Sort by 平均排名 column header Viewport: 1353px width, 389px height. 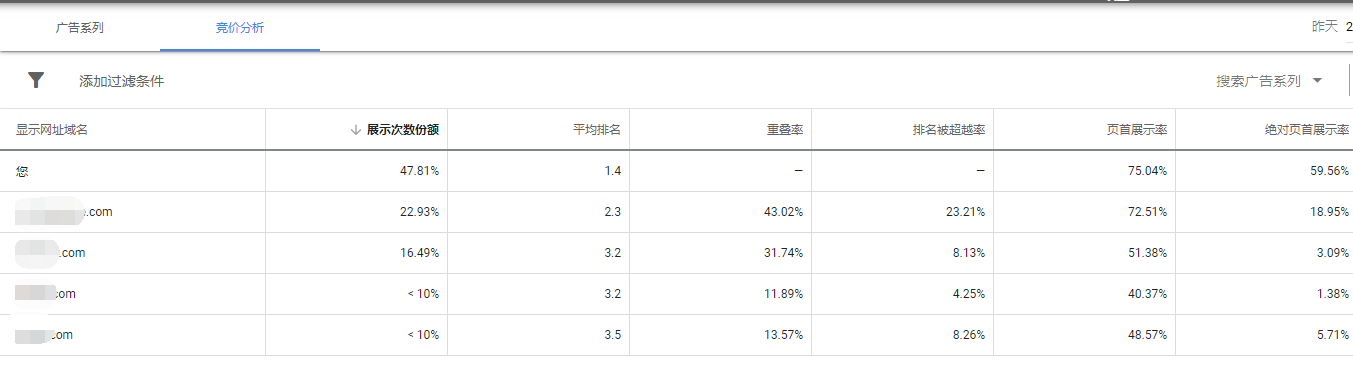click(x=596, y=130)
